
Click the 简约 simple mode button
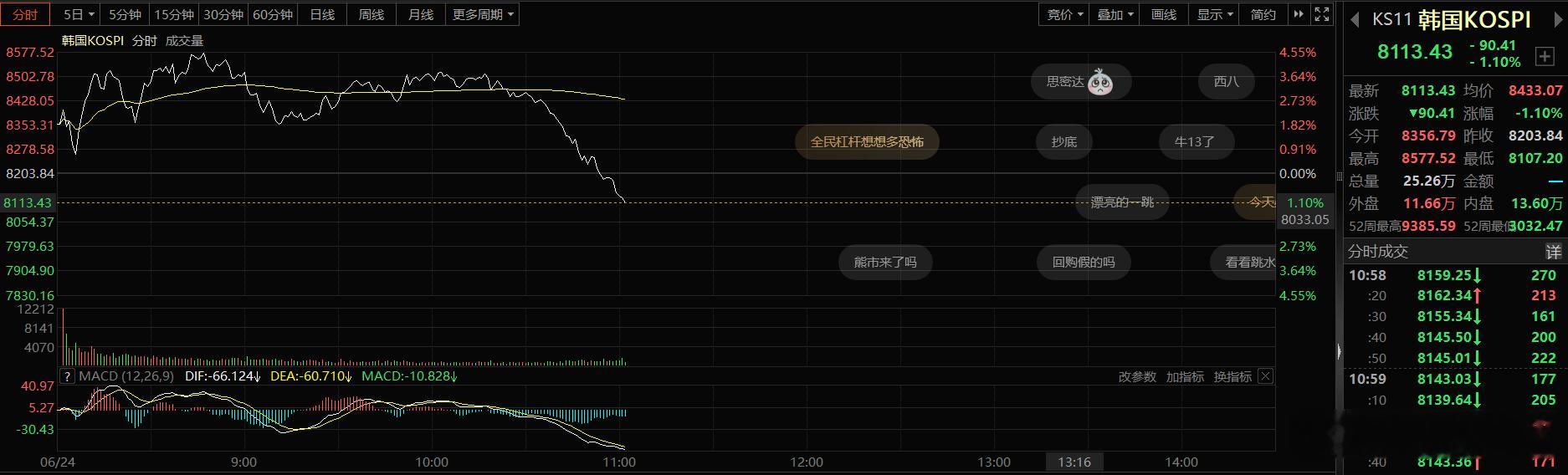1263,14
